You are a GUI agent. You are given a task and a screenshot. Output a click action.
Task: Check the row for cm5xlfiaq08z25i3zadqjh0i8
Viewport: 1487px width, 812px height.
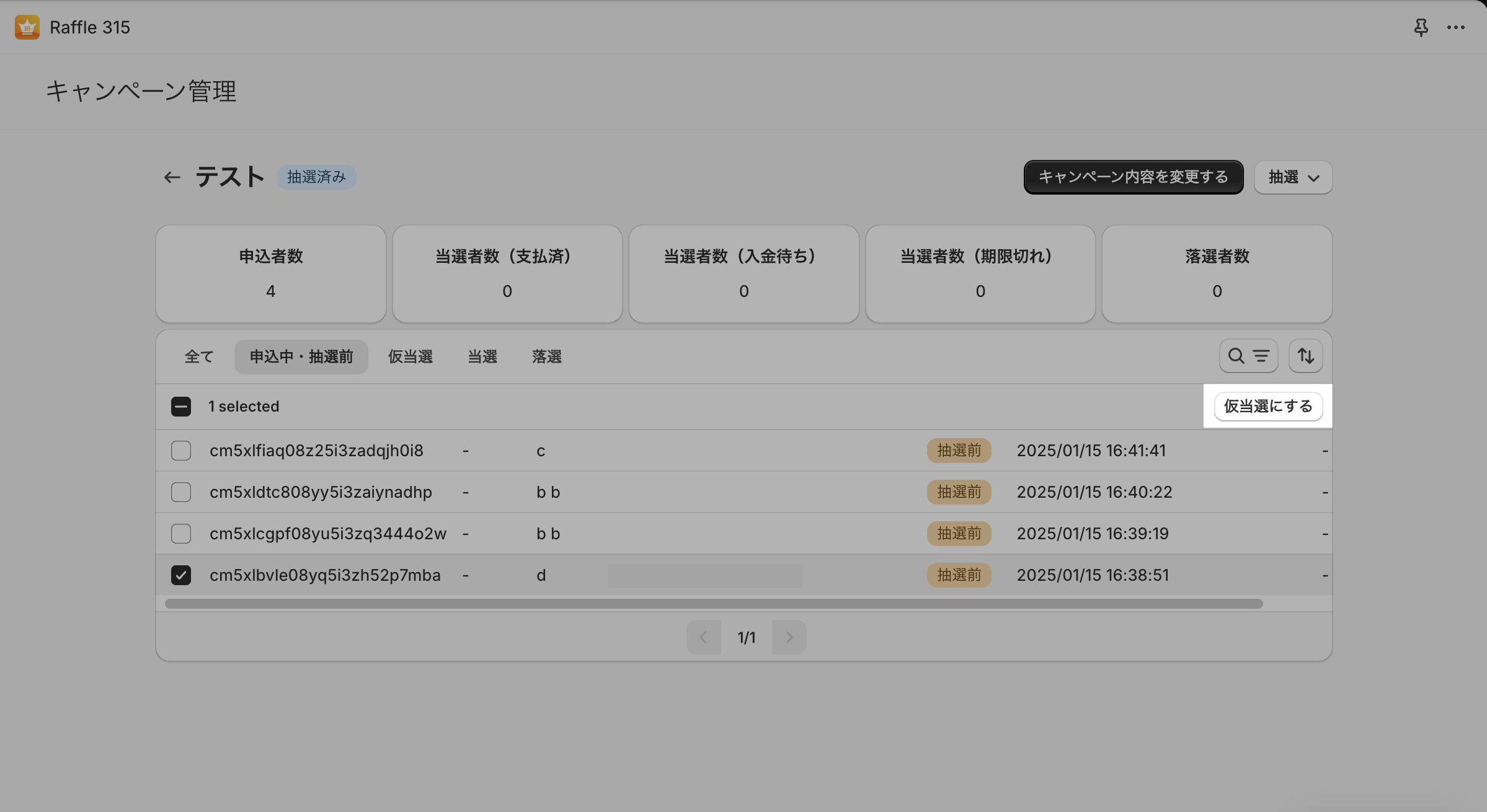click(x=181, y=451)
